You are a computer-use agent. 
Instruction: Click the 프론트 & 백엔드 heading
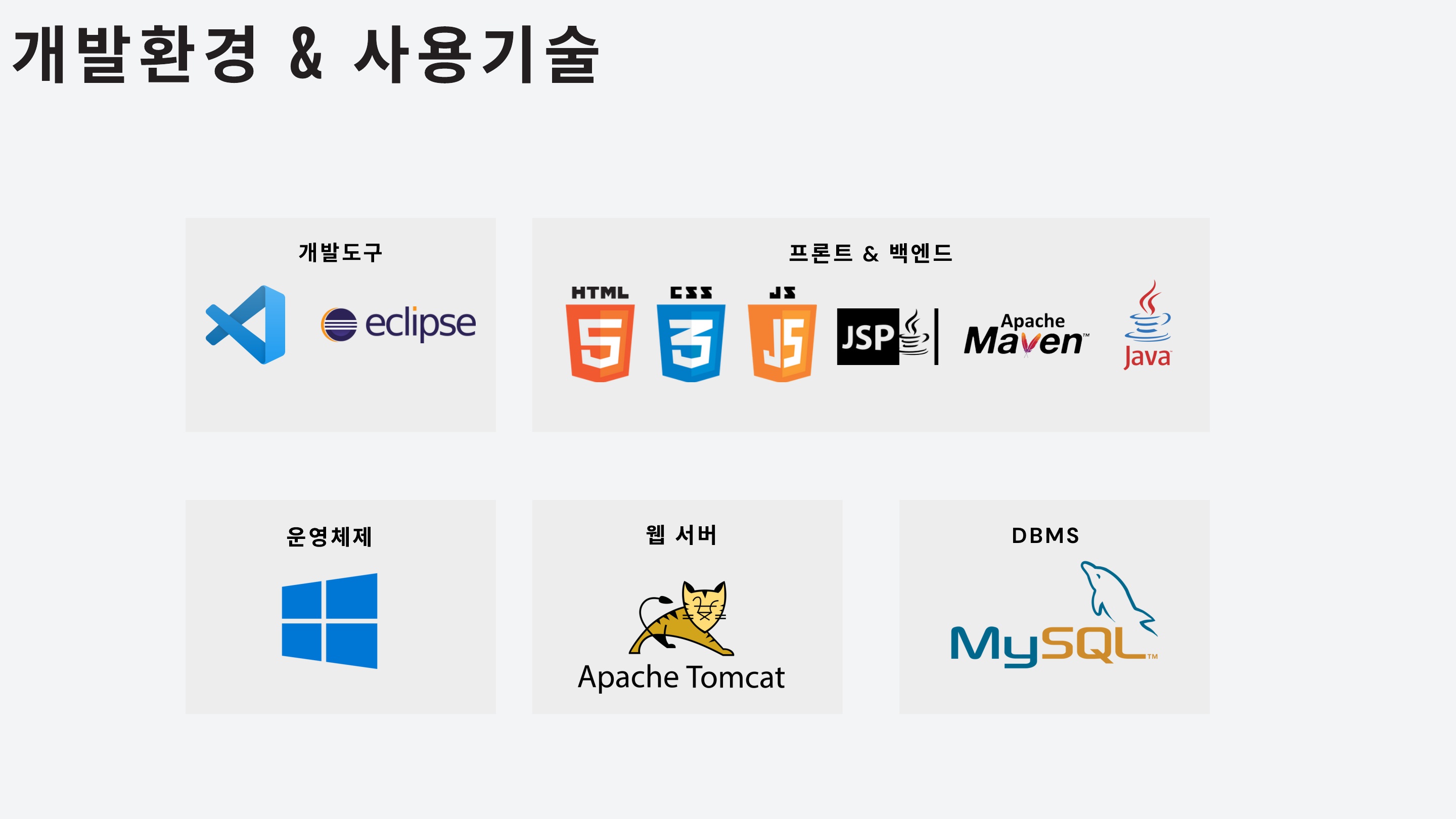point(871,253)
